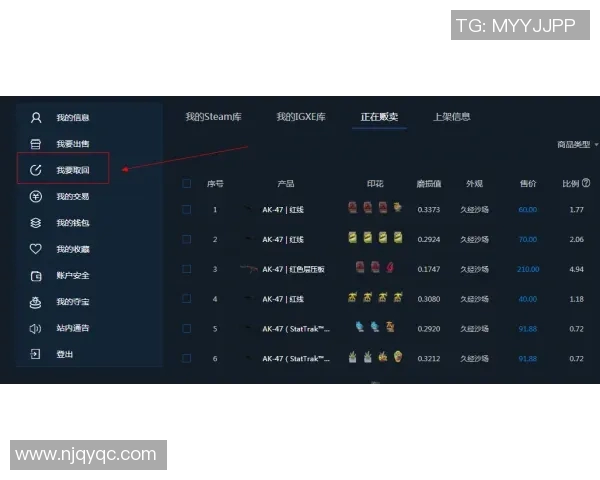Click the 我的收藏 heart icon
This screenshot has height=480, width=600.
pos(36,249)
